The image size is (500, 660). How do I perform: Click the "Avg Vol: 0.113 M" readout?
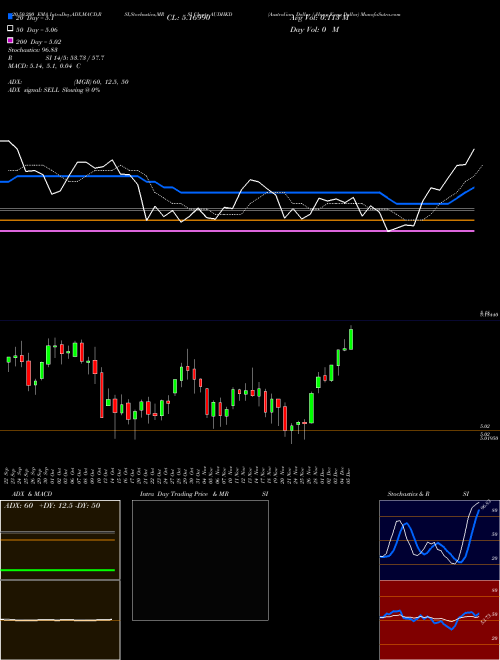[x=319, y=18]
